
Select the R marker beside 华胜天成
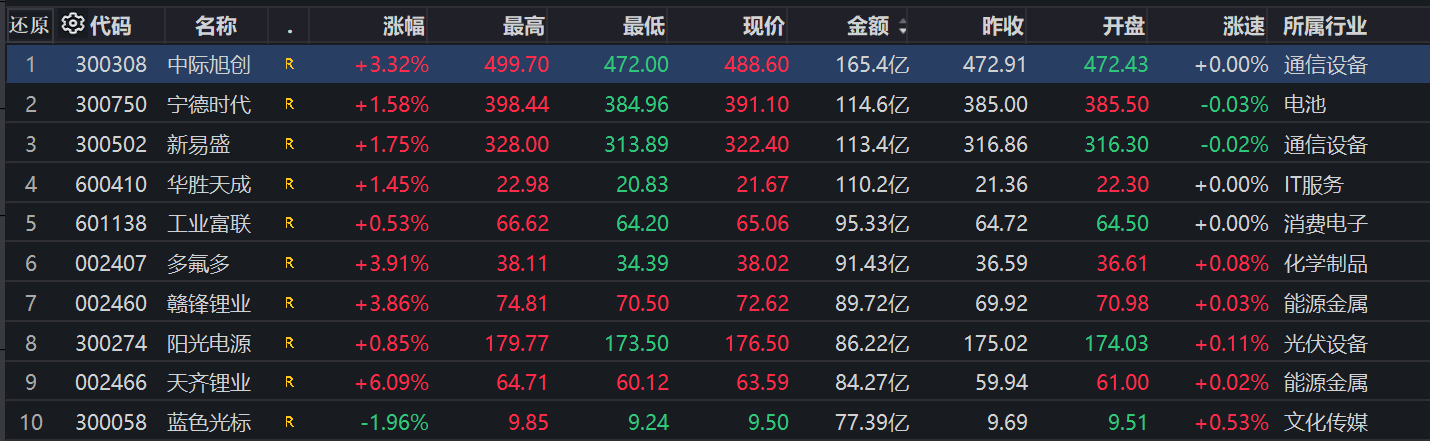point(289,184)
